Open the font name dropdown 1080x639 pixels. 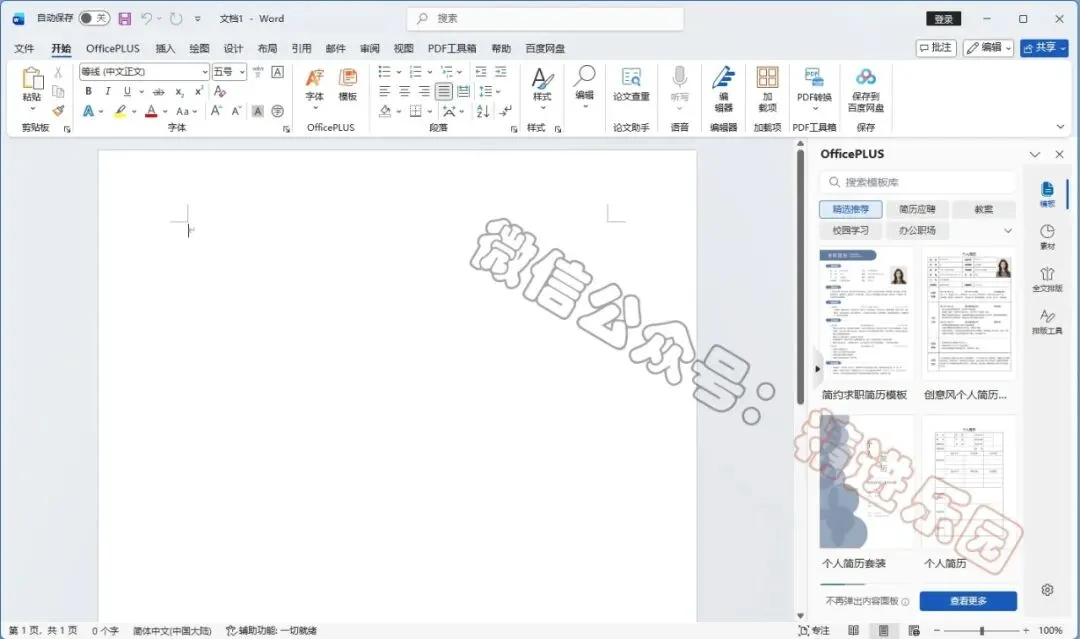click(x=205, y=72)
